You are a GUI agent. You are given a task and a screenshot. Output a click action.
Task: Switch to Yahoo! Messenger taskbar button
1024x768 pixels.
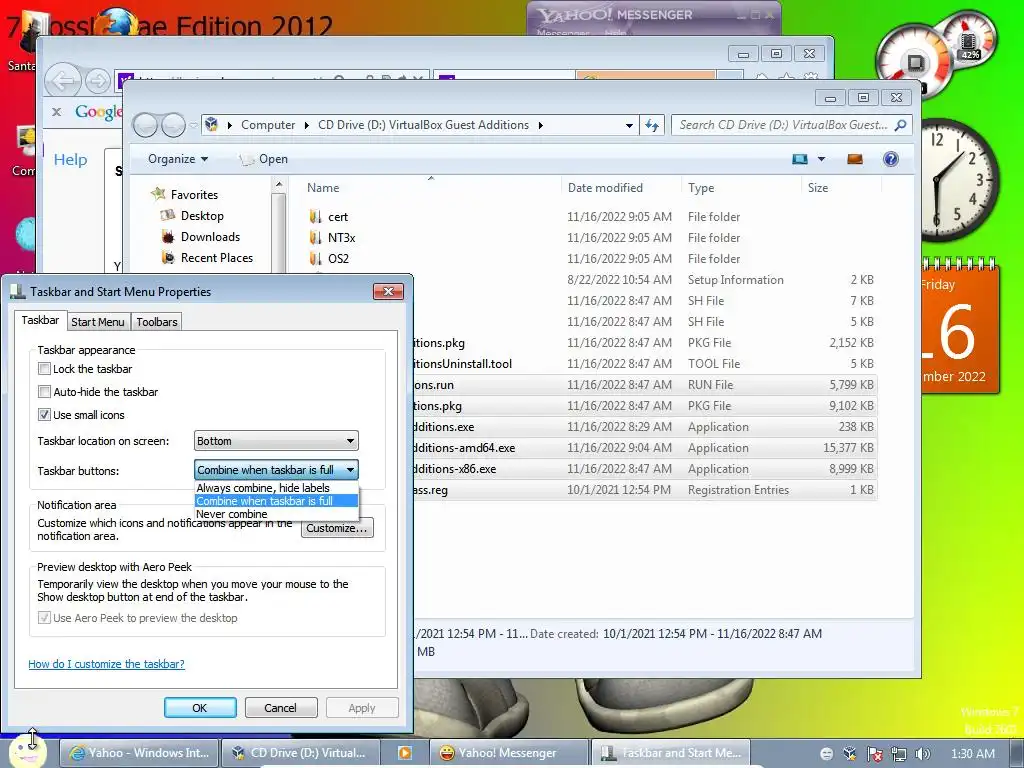(x=508, y=753)
